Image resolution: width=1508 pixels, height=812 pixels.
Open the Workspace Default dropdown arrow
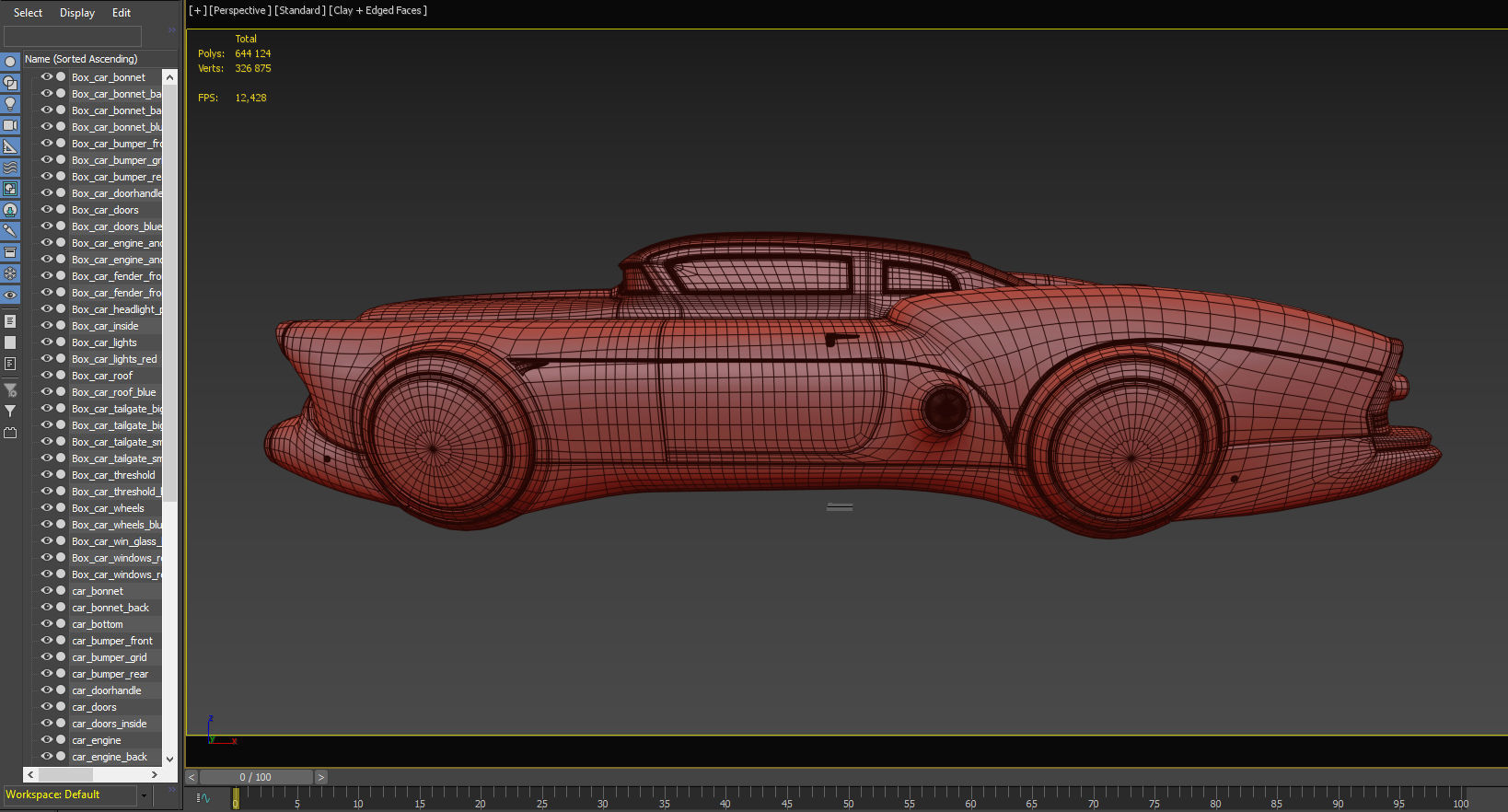tap(143, 795)
